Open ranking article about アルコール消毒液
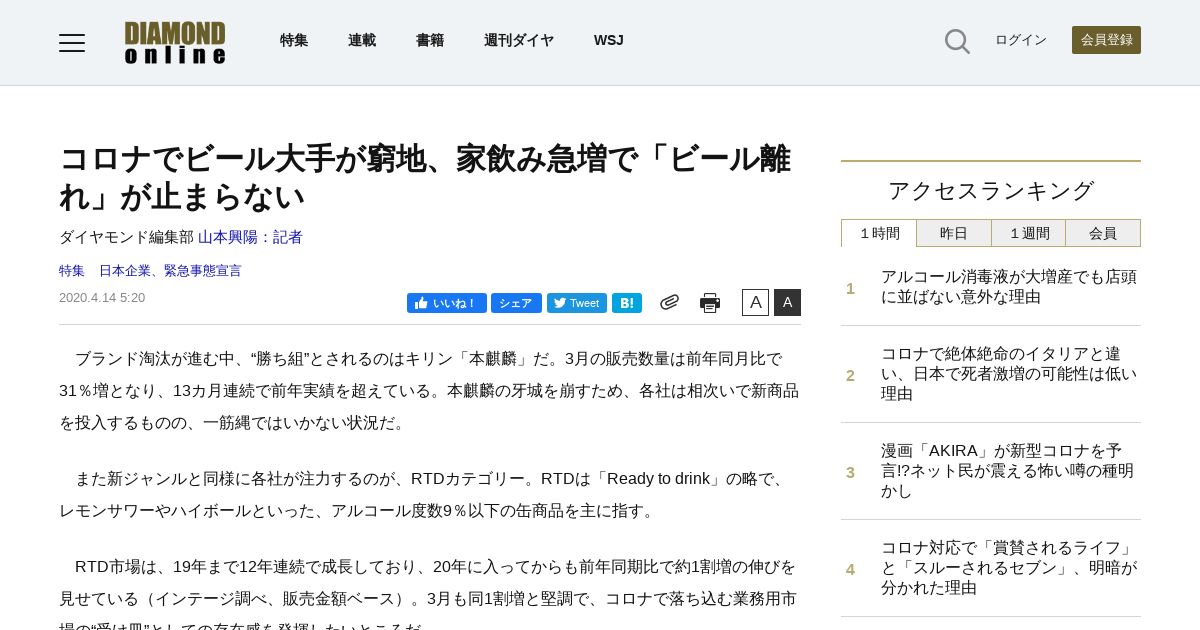Image resolution: width=1200 pixels, height=630 pixels. pyautogui.click(x=1009, y=287)
